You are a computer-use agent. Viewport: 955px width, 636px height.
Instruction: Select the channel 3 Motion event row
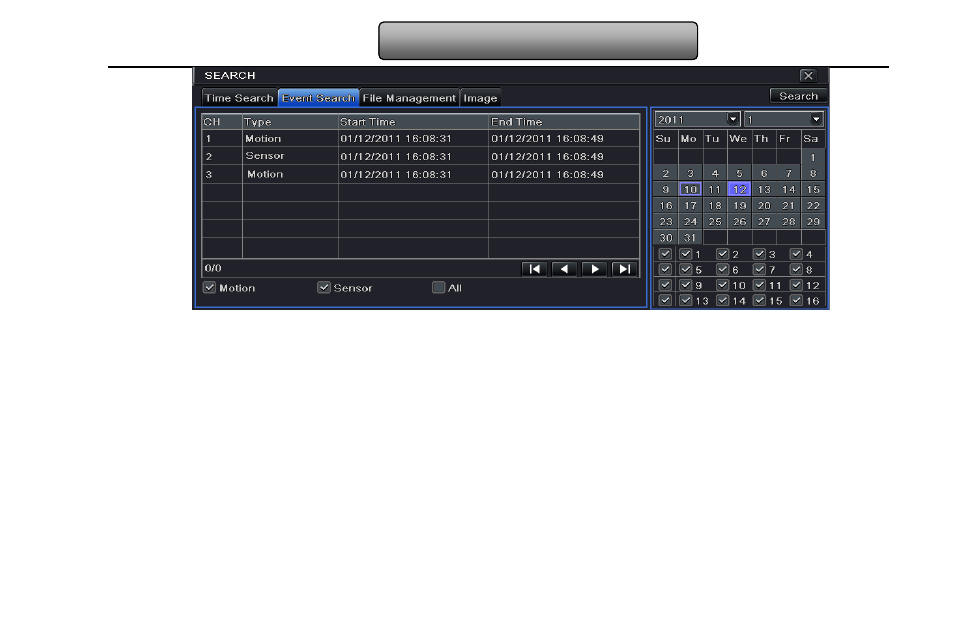[x=420, y=174]
